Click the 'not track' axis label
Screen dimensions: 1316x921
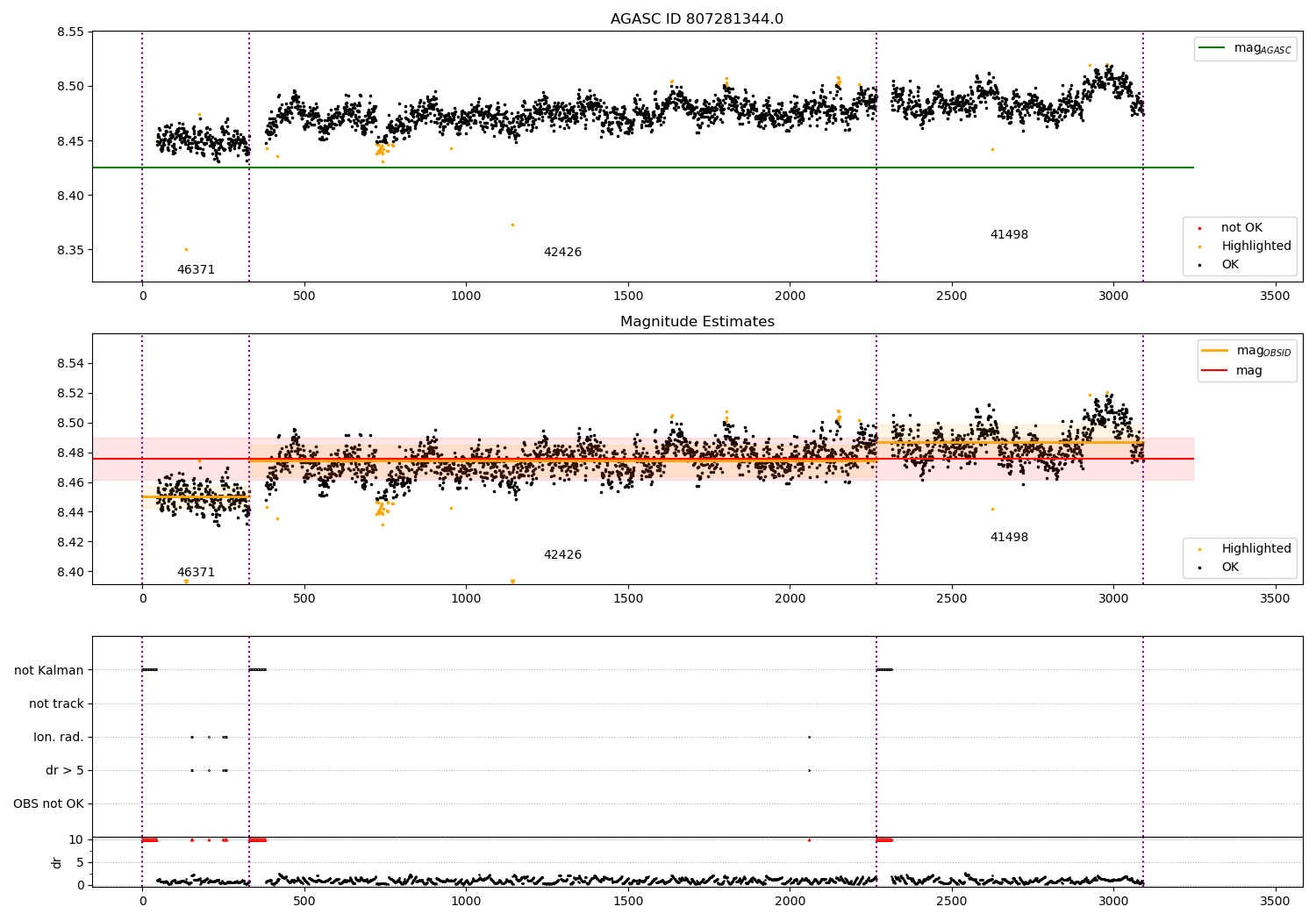pyautogui.click(x=56, y=704)
